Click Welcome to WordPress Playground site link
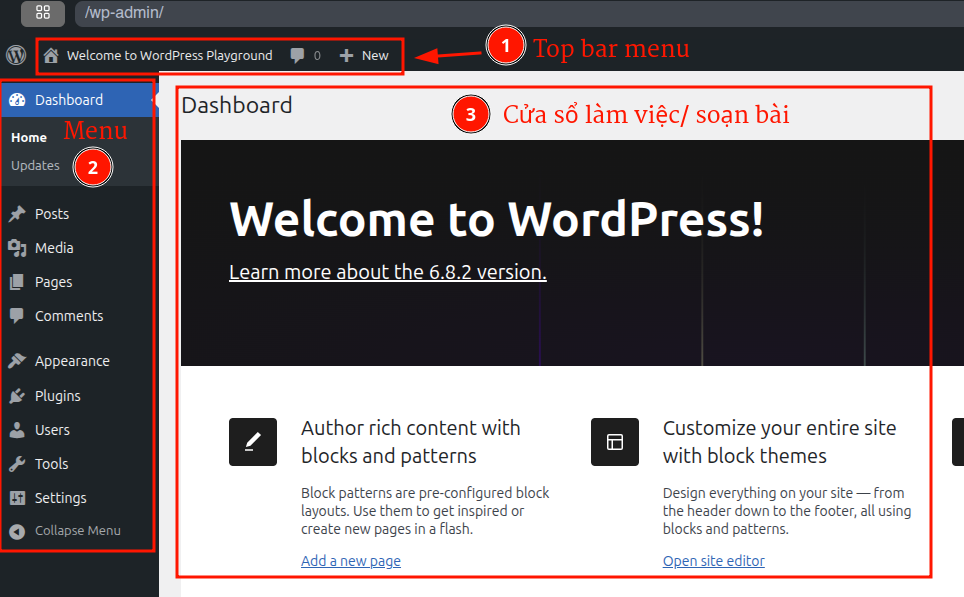Viewport: 964px width, 597px height. pyautogui.click(x=169, y=55)
